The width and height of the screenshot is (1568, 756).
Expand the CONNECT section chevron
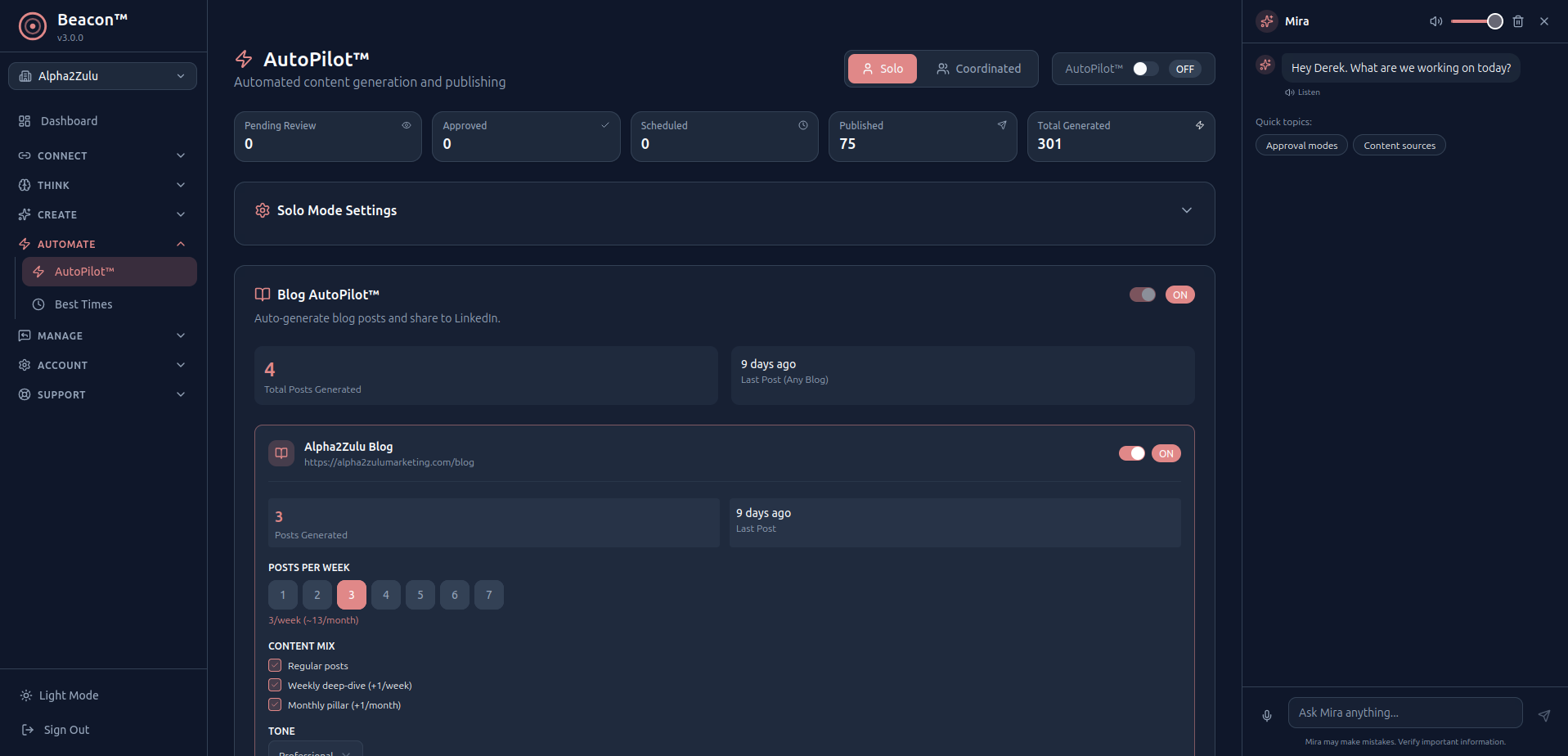point(181,155)
